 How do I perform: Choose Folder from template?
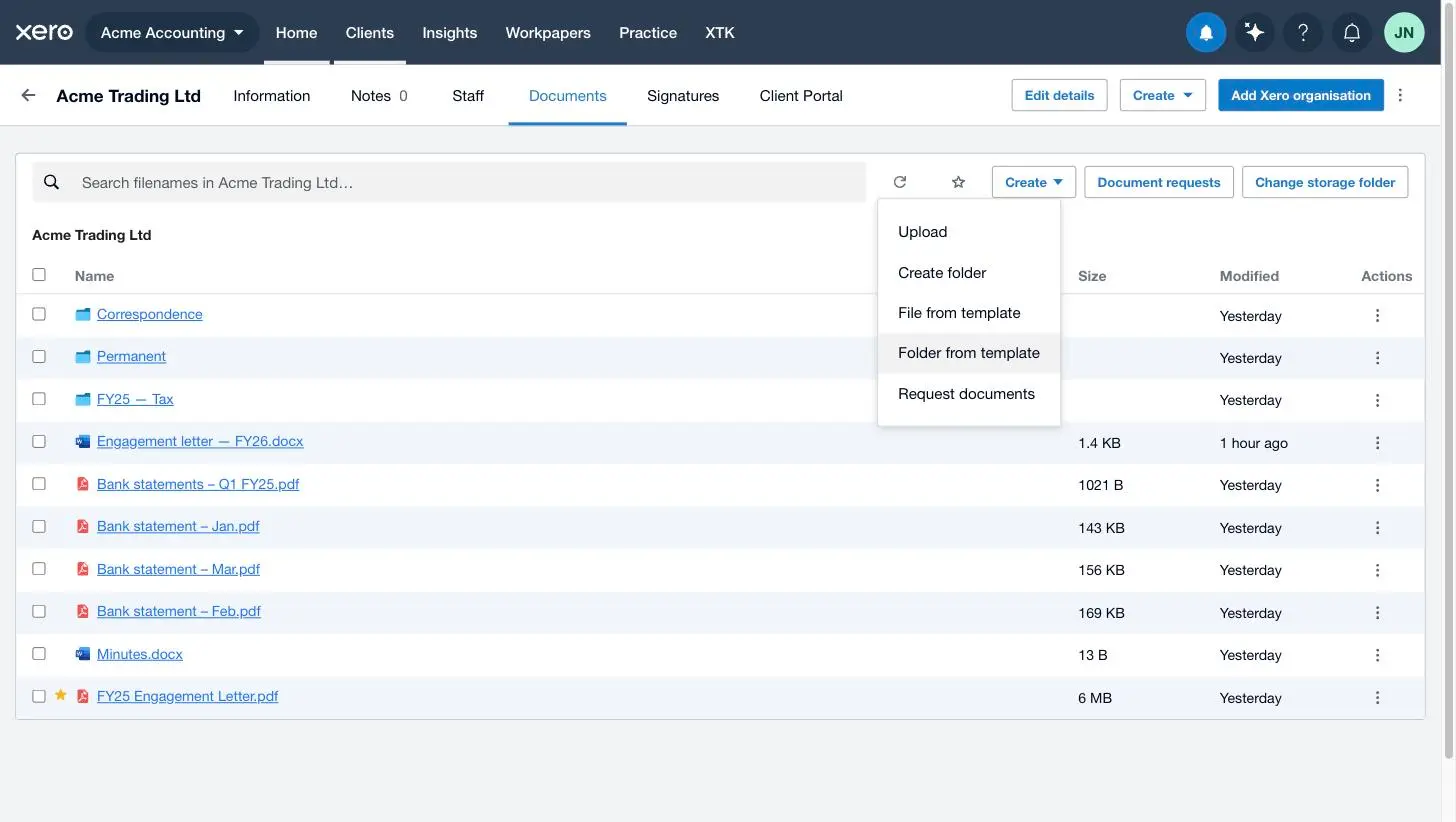(x=969, y=353)
